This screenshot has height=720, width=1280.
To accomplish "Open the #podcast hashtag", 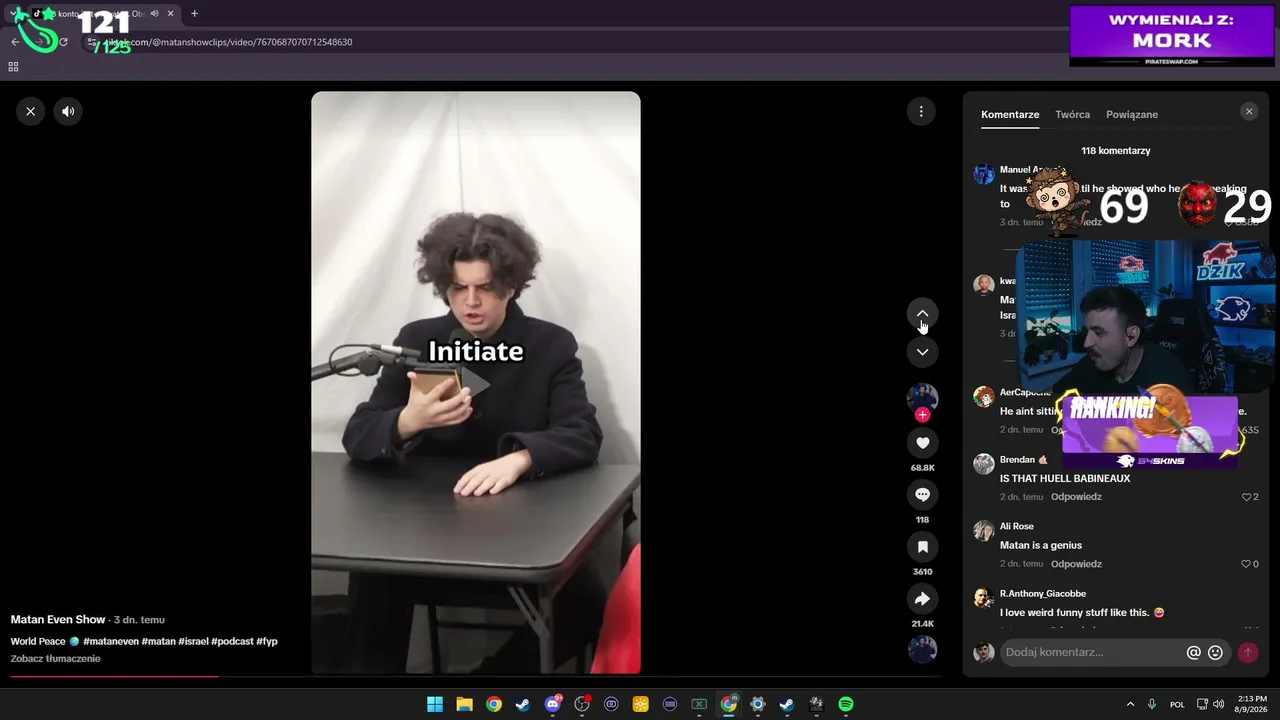I will [232, 641].
